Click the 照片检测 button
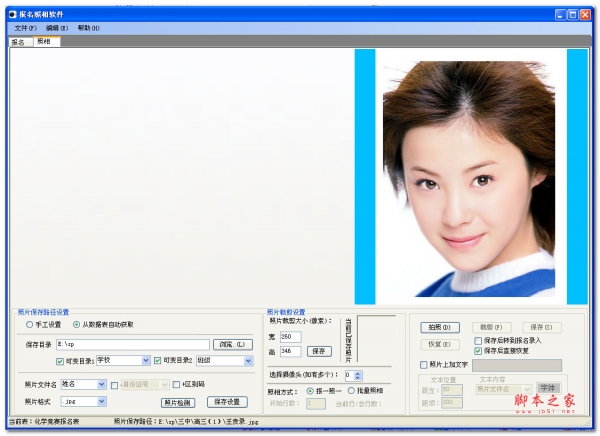This screenshot has width=600, height=436. click(178, 403)
